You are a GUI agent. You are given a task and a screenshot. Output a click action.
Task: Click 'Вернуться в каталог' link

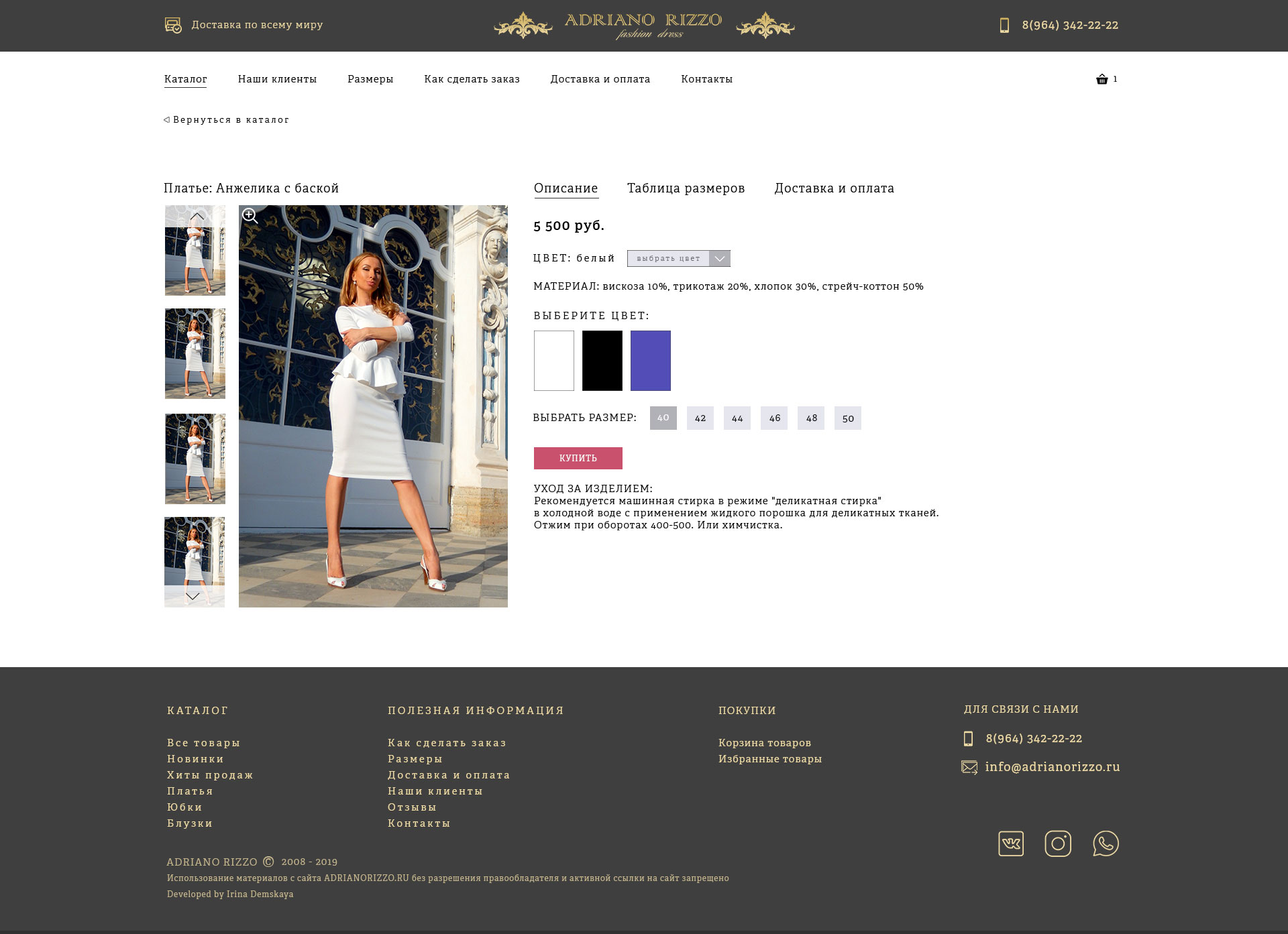227,120
